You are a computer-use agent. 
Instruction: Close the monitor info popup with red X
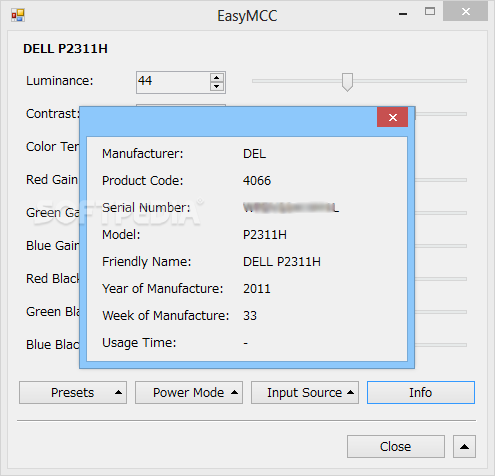click(392, 117)
